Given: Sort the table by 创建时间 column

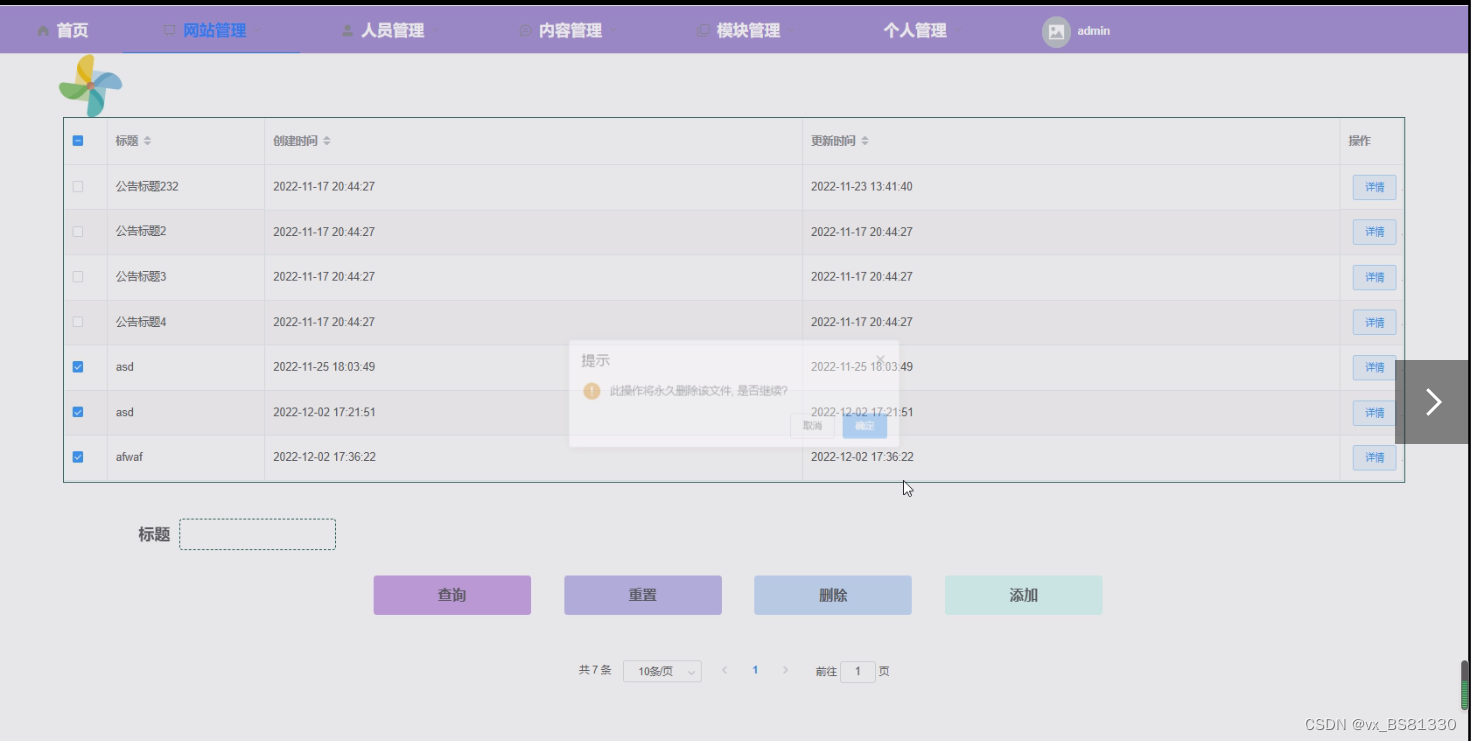Looking at the screenshot, I should point(326,141).
